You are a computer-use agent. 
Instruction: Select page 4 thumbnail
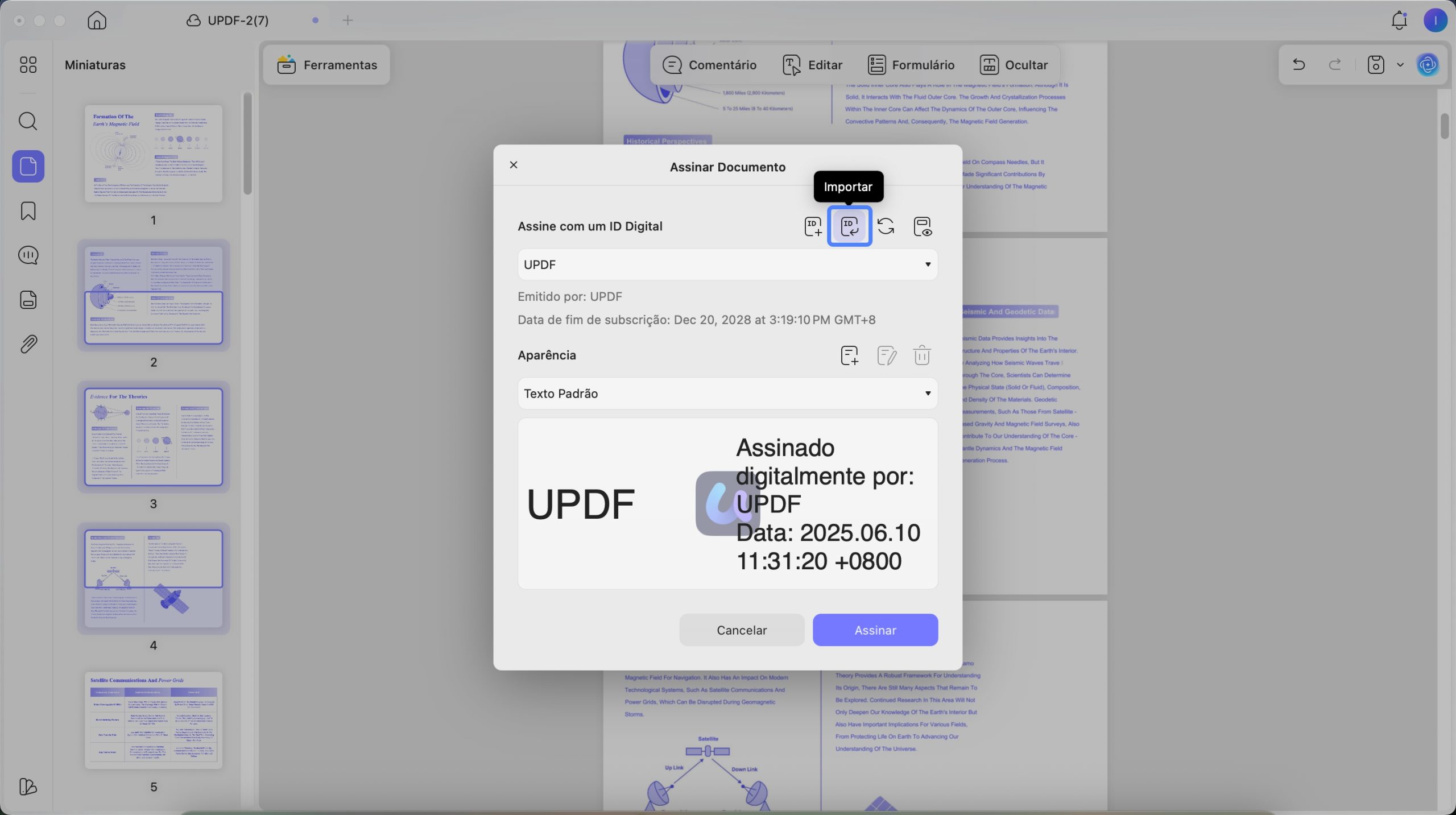pos(154,578)
